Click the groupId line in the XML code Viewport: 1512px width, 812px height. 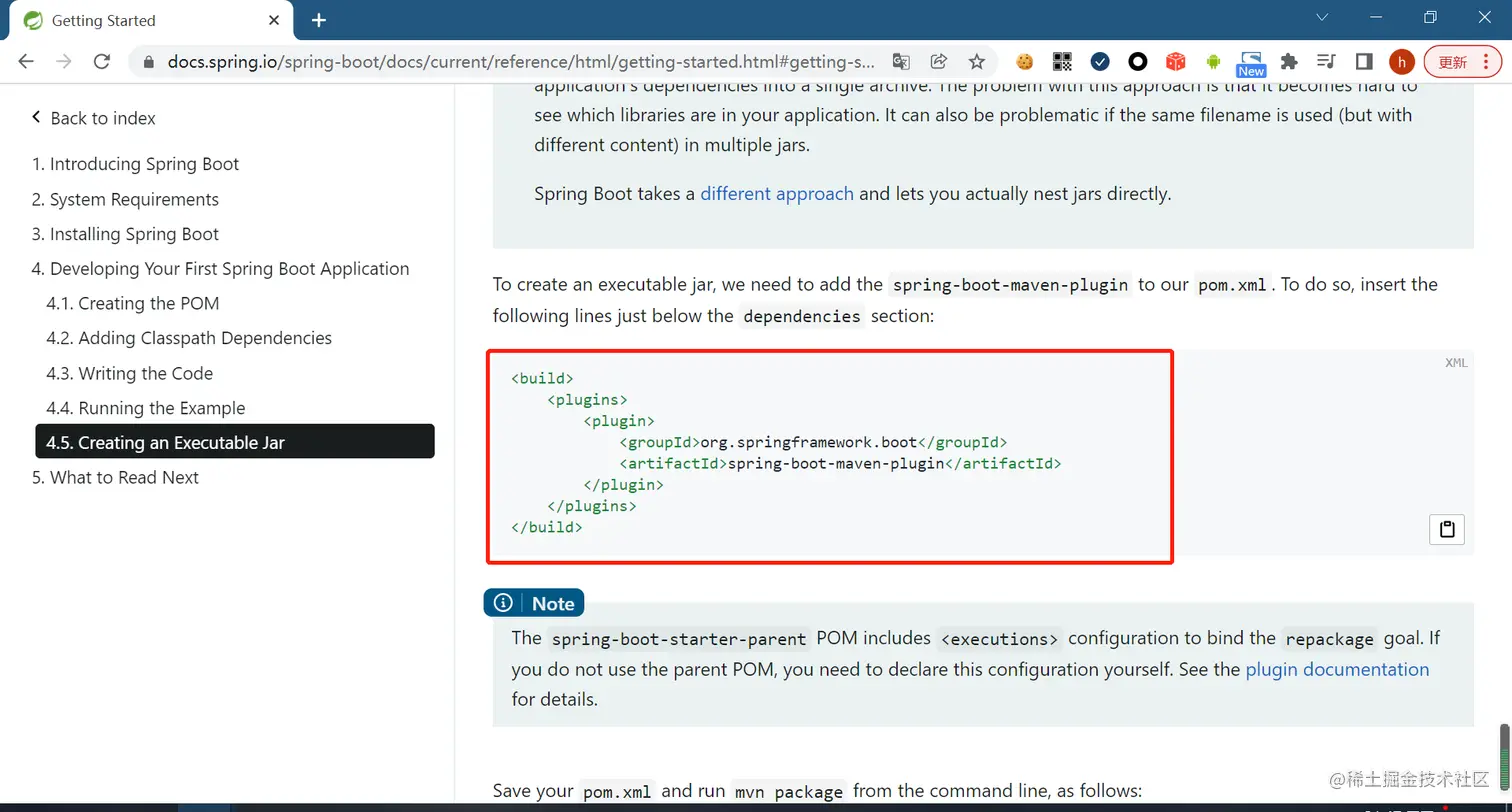click(813, 442)
